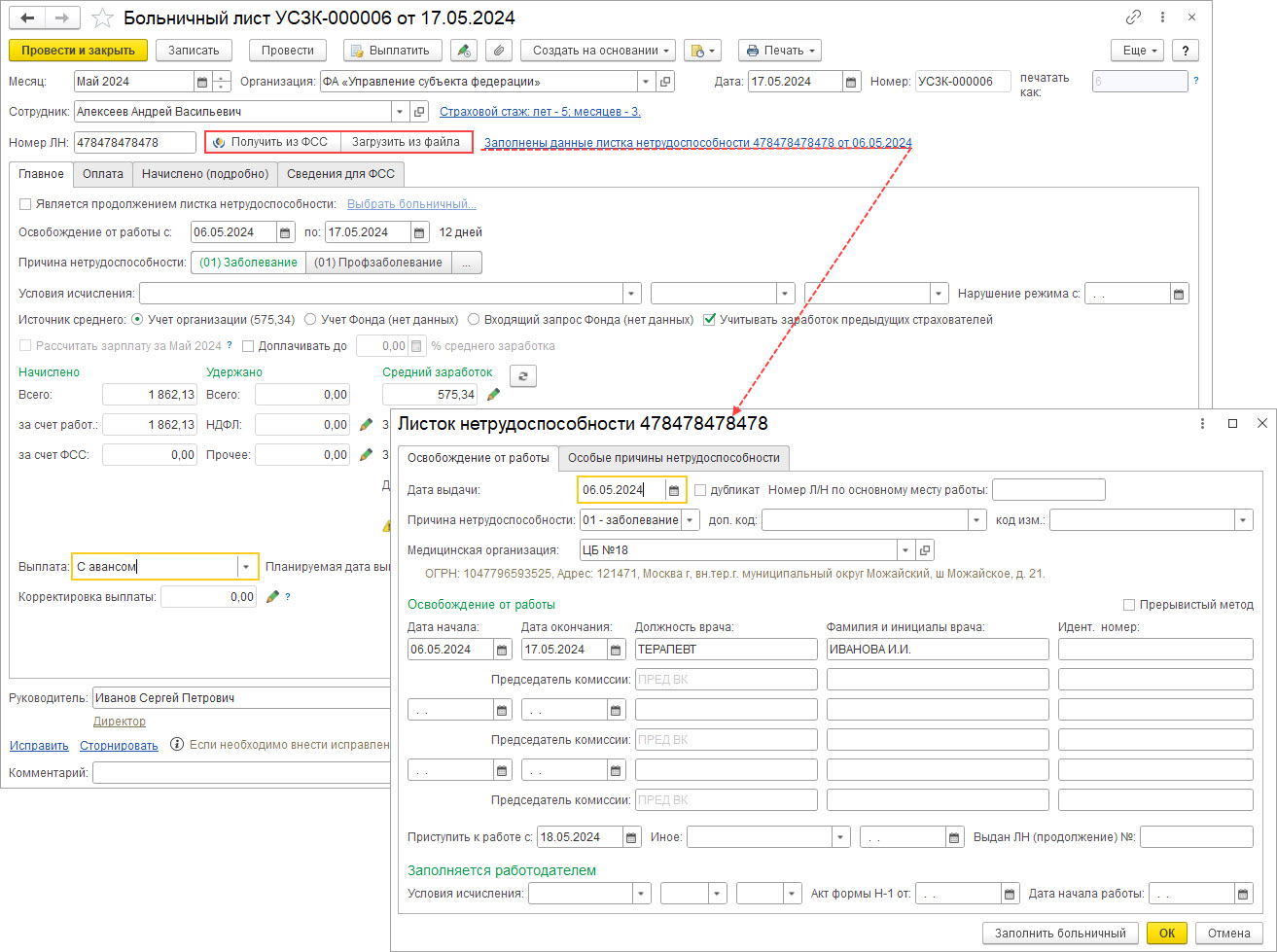This screenshot has height=952, width=1277.
Task: Focus 'Выдан ЛН (продолжение) №' field
Action: click(1196, 837)
